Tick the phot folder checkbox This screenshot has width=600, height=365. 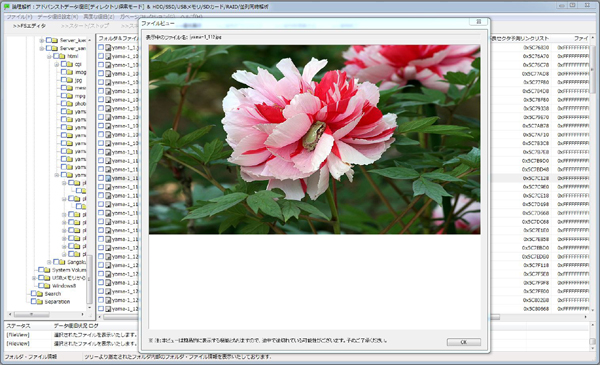[64, 103]
